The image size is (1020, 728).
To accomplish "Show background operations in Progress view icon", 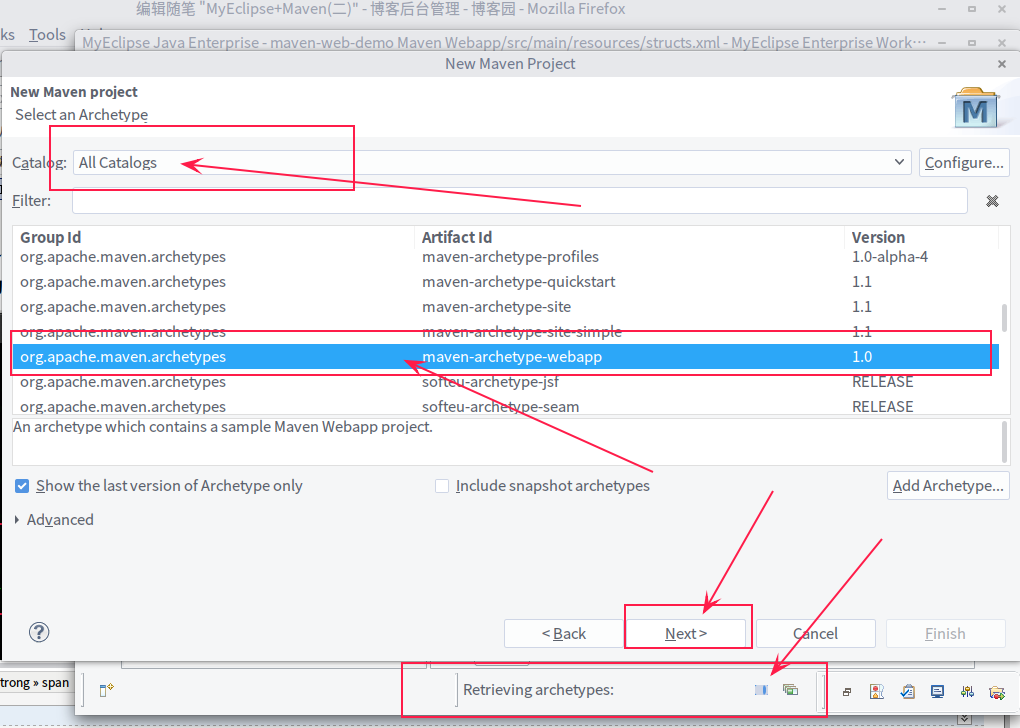I will click(790, 690).
